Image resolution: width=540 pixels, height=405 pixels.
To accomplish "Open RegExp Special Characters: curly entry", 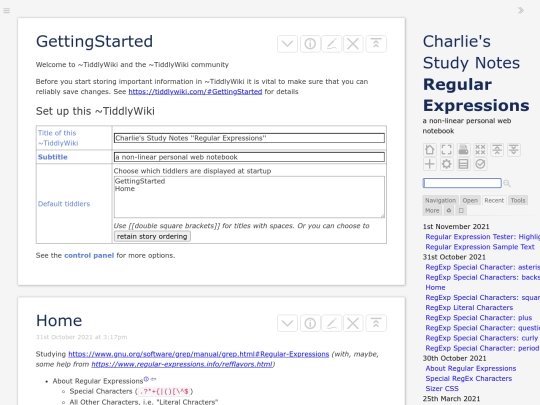I will coord(482,338).
